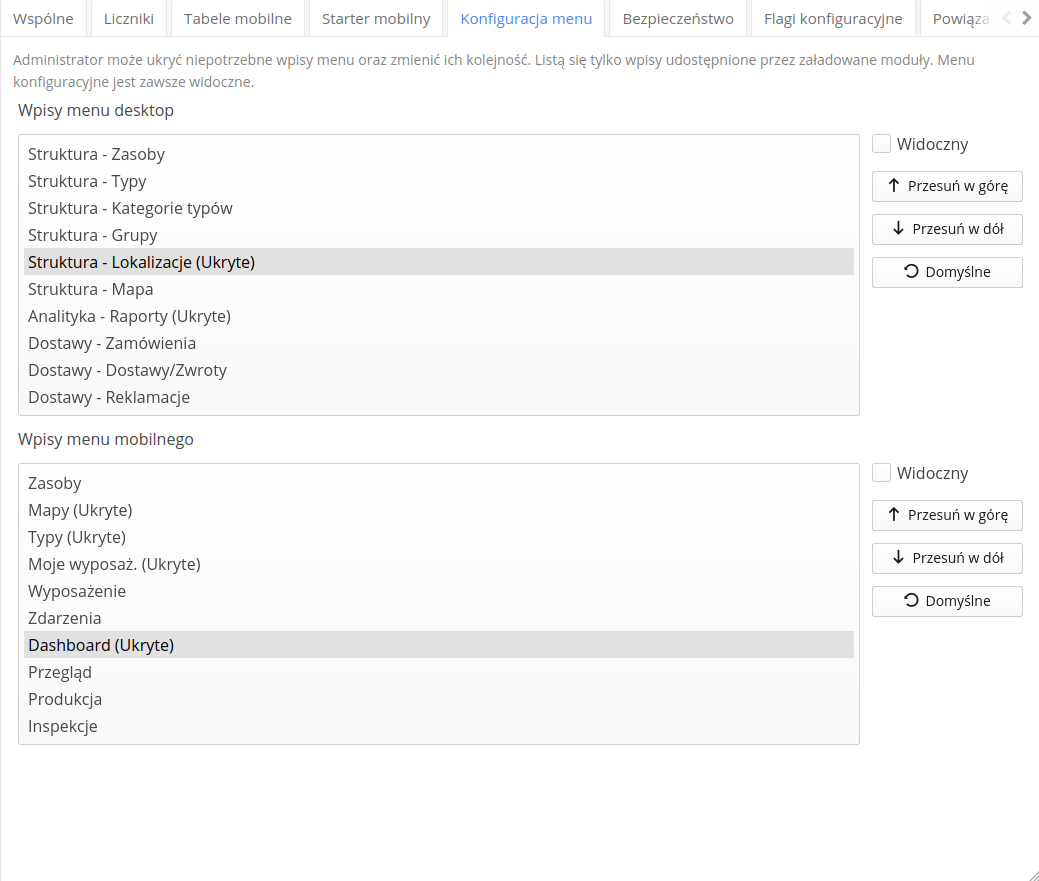The height and width of the screenshot is (881, 1039).
Task: Select Zdarzenia mobile entry
Action: (x=439, y=619)
